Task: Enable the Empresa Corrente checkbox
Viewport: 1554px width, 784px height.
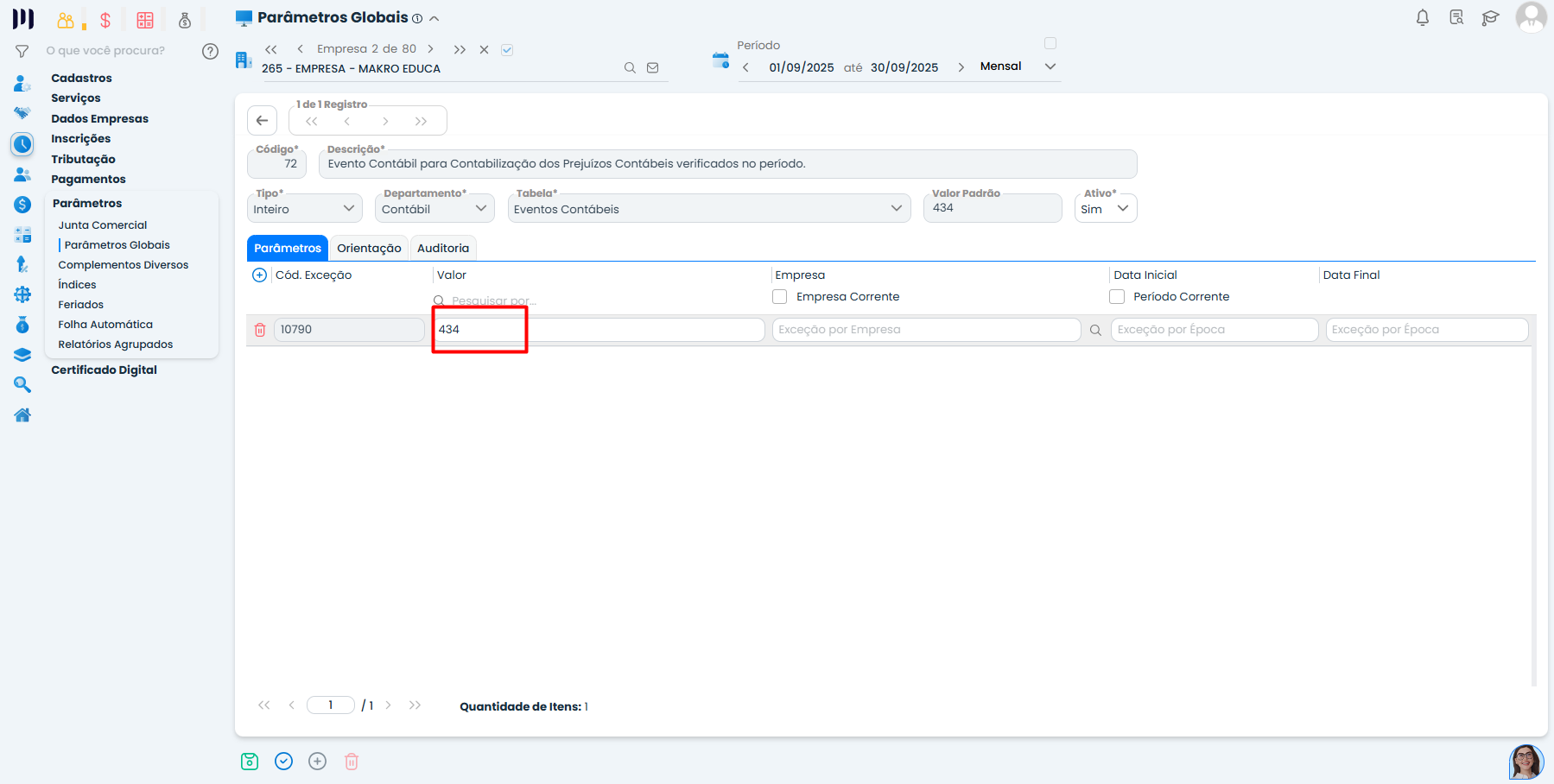Action: click(x=779, y=296)
